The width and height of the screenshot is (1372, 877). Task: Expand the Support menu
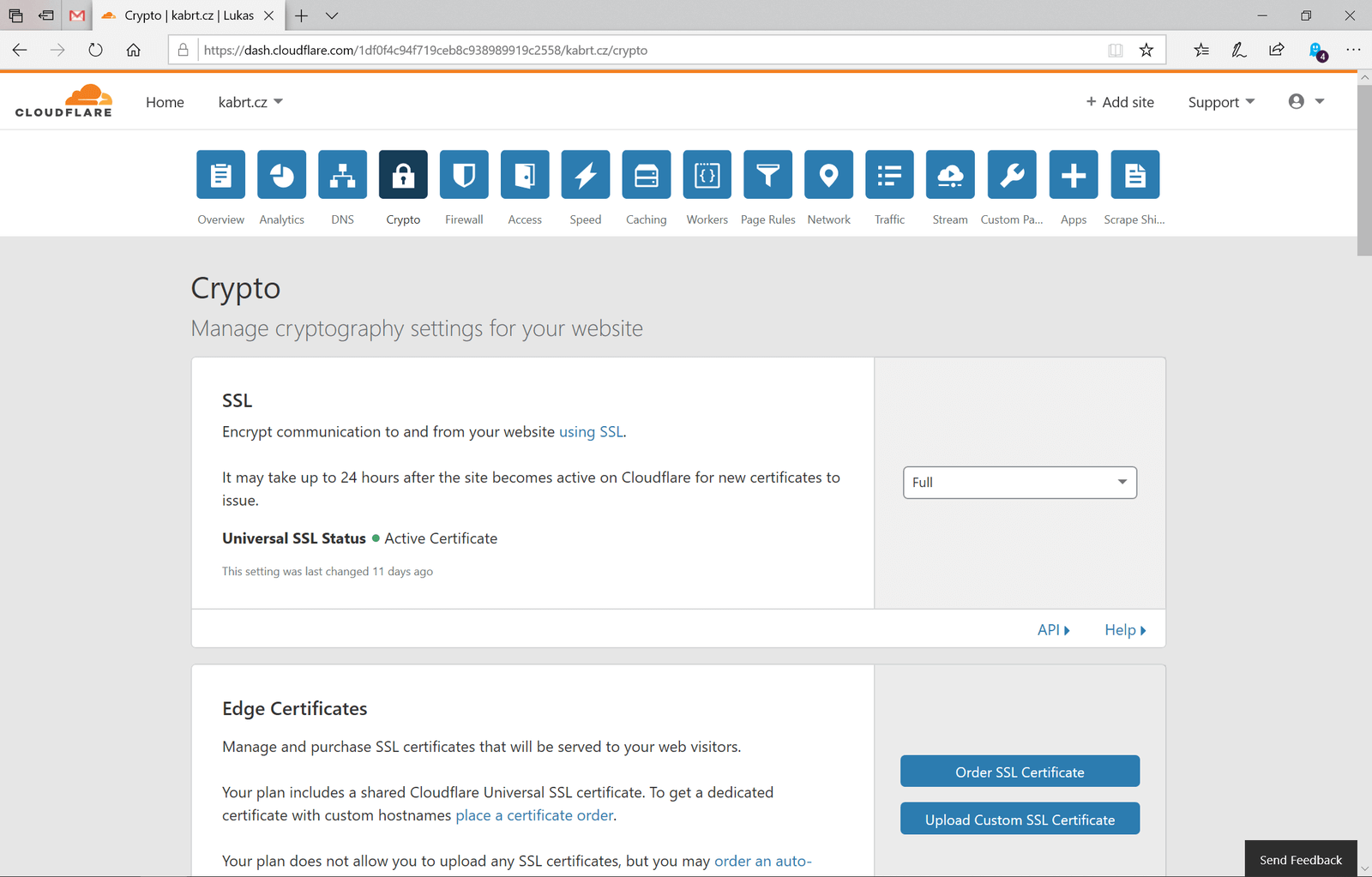[1221, 102]
